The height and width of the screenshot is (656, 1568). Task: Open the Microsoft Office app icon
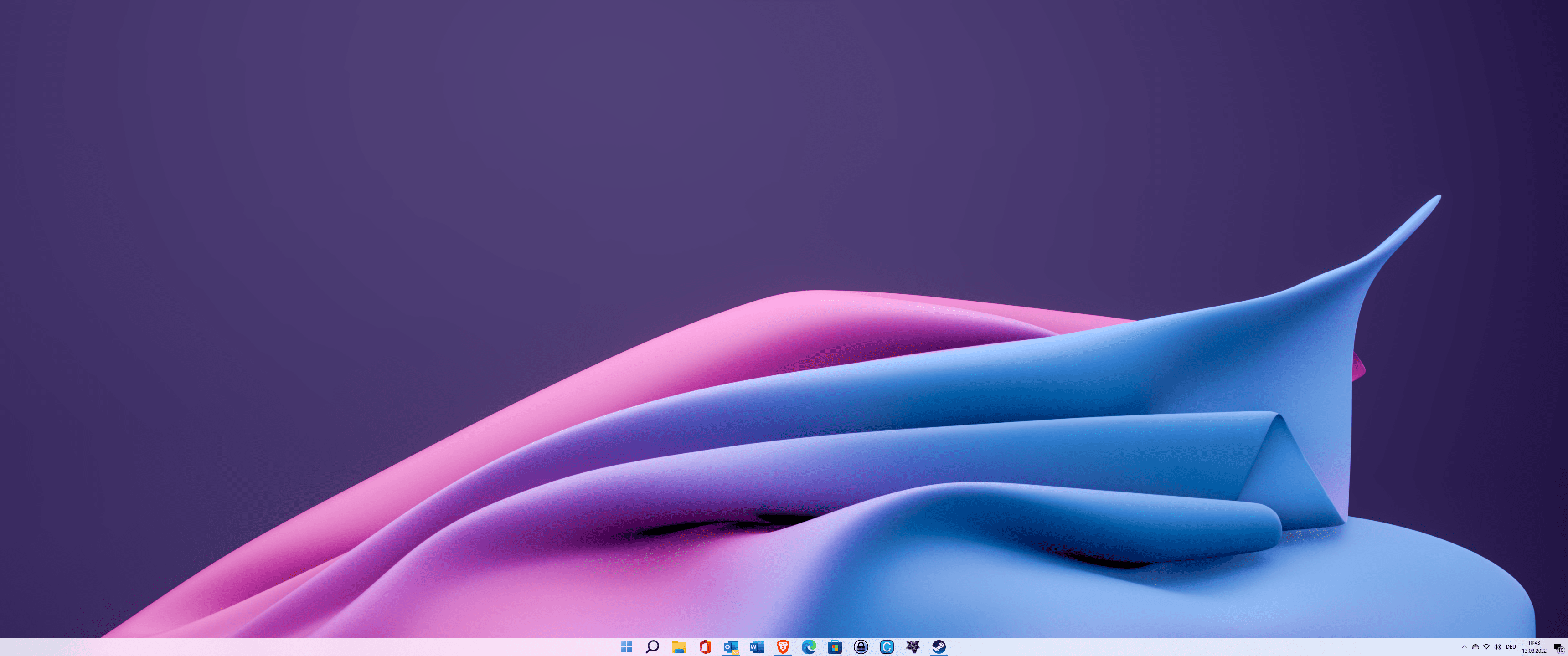click(705, 646)
